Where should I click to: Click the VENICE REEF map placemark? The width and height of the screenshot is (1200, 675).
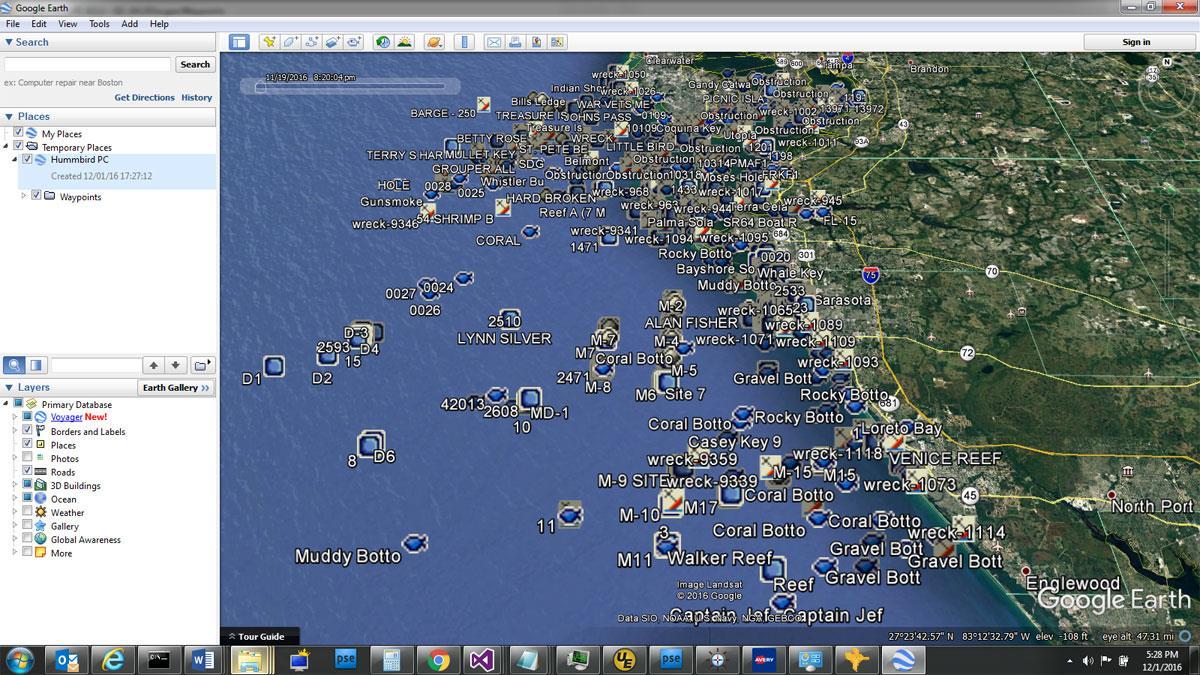point(944,458)
